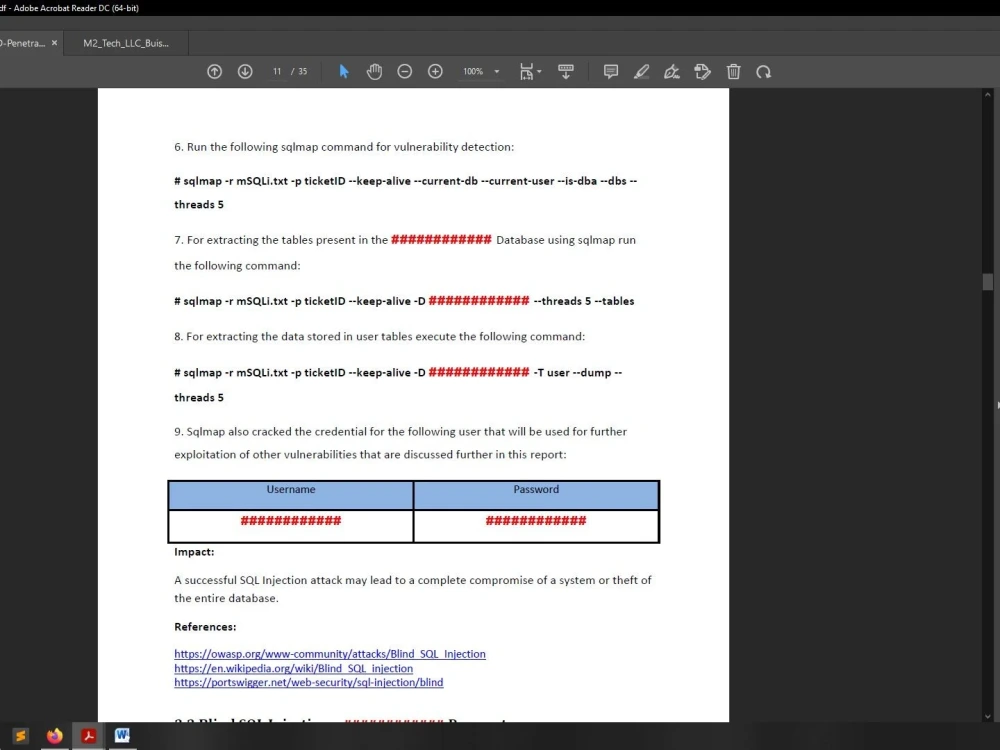Image resolution: width=1000 pixels, height=750 pixels.
Task: Open Firefox from the taskbar
Action: point(55,736)
